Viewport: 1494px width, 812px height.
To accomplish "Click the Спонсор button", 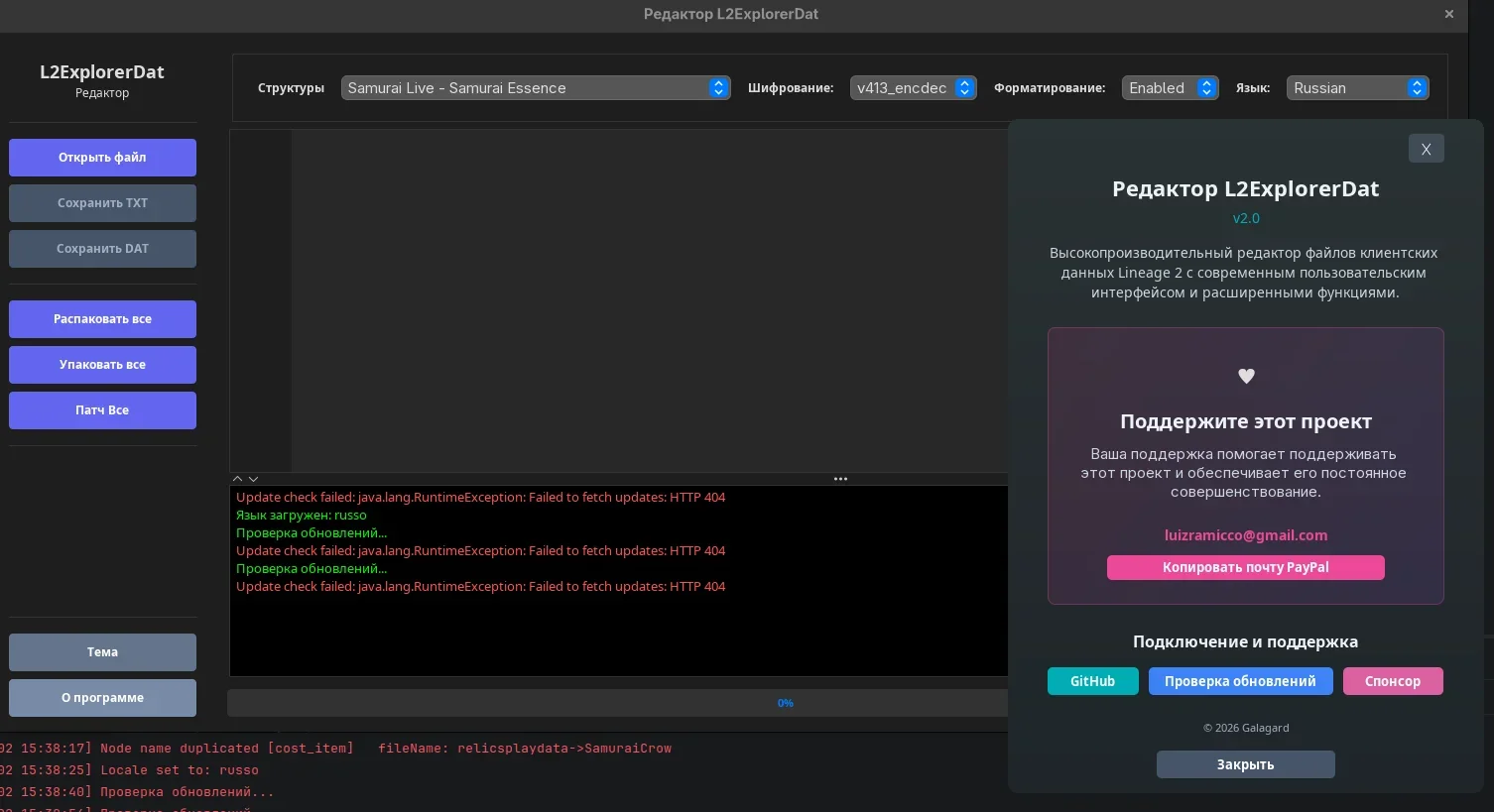I will click(x=1393, y=681).
